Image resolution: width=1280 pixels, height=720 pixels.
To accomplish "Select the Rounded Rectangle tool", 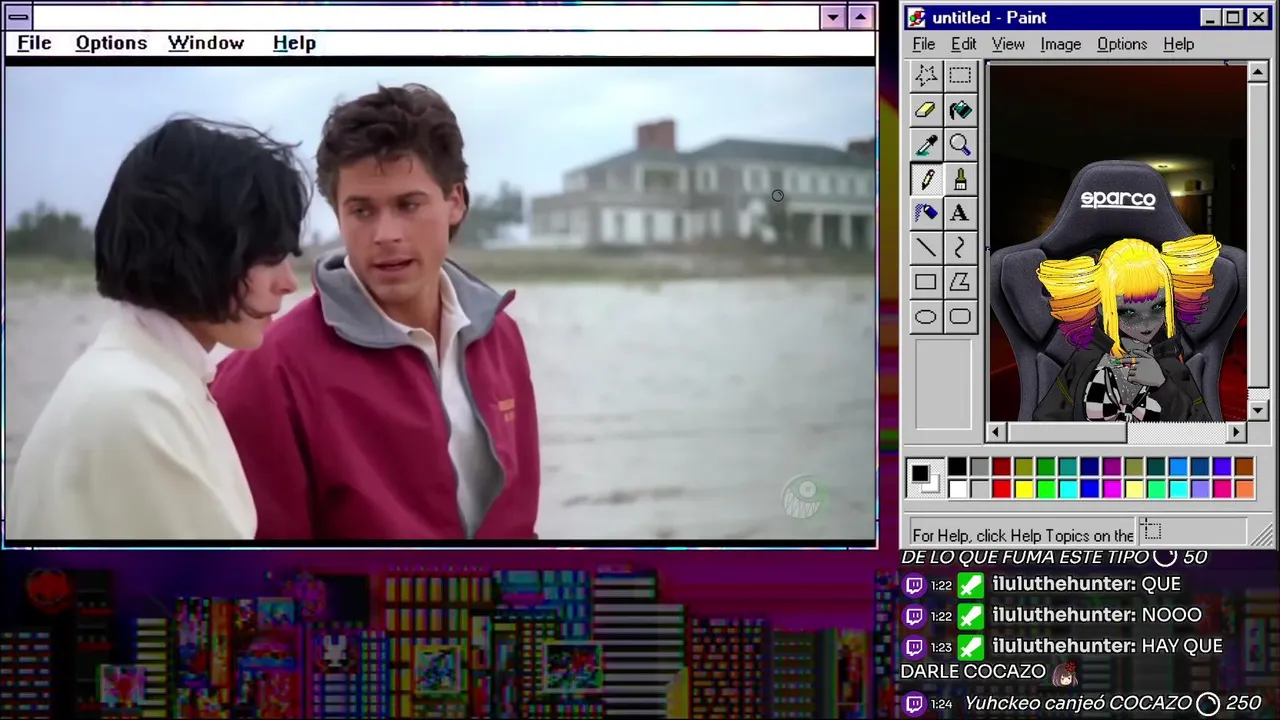I will [x=960, y=317].
